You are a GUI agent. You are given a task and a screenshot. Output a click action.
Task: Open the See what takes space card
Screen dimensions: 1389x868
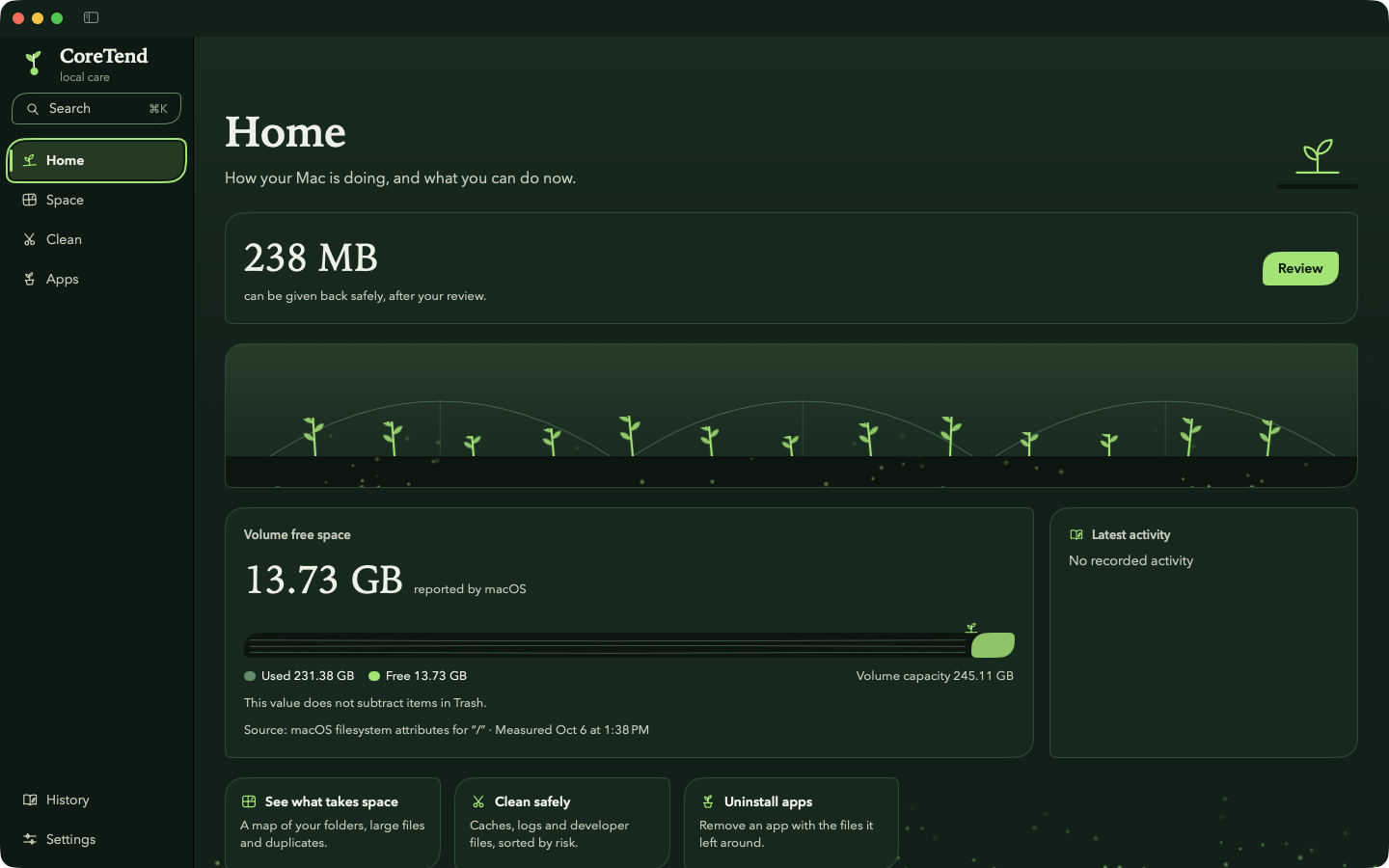333,823
